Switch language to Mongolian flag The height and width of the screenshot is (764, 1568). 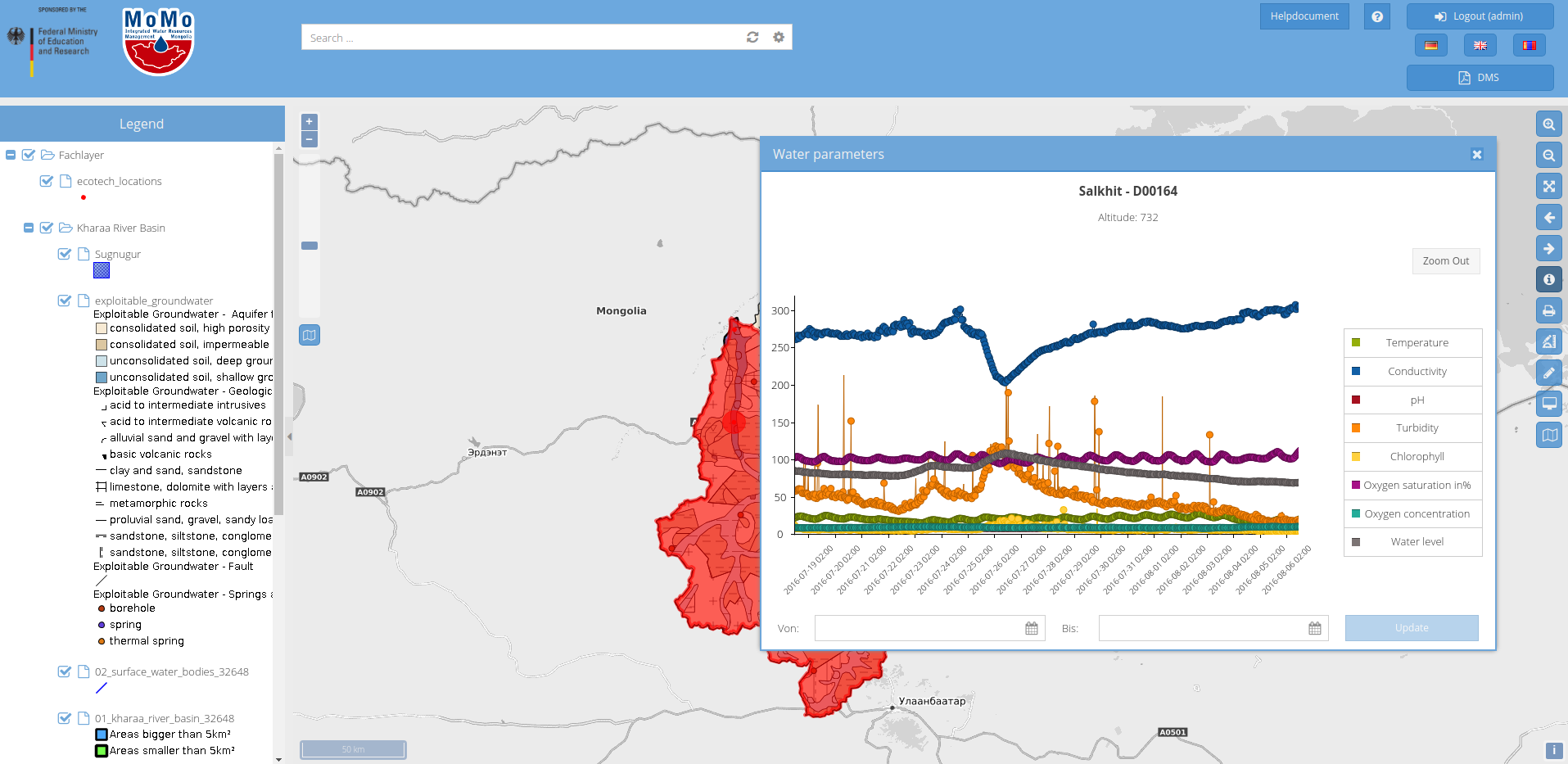click(1530, 45)
